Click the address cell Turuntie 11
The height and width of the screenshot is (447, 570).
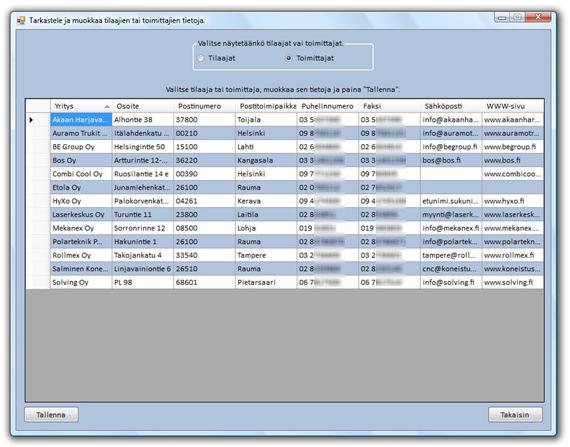click(143, 215)
